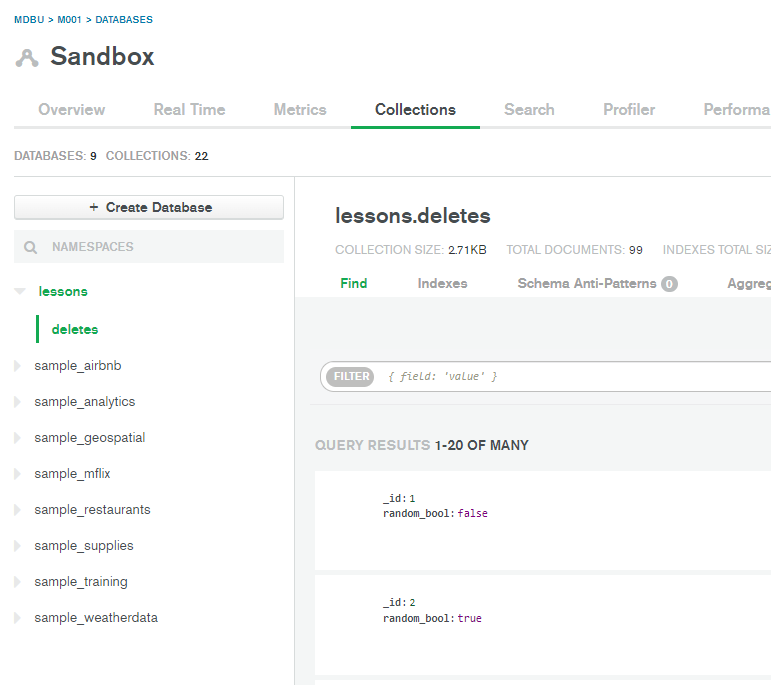
Task: Click the FILTER button in the query bar
Action: point(351,377)
